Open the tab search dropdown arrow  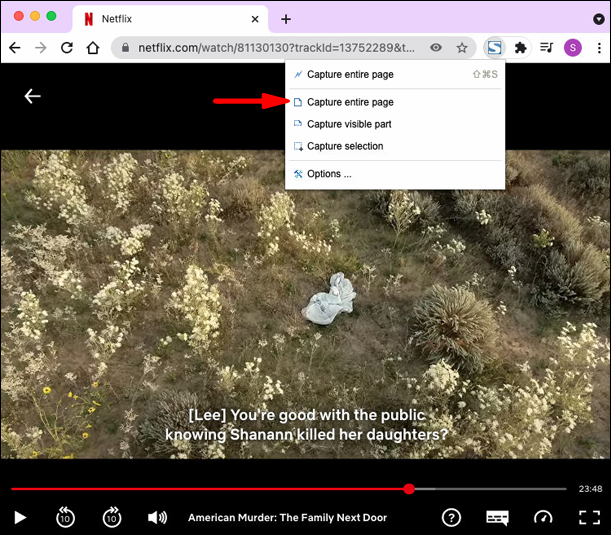pos(599,19)
